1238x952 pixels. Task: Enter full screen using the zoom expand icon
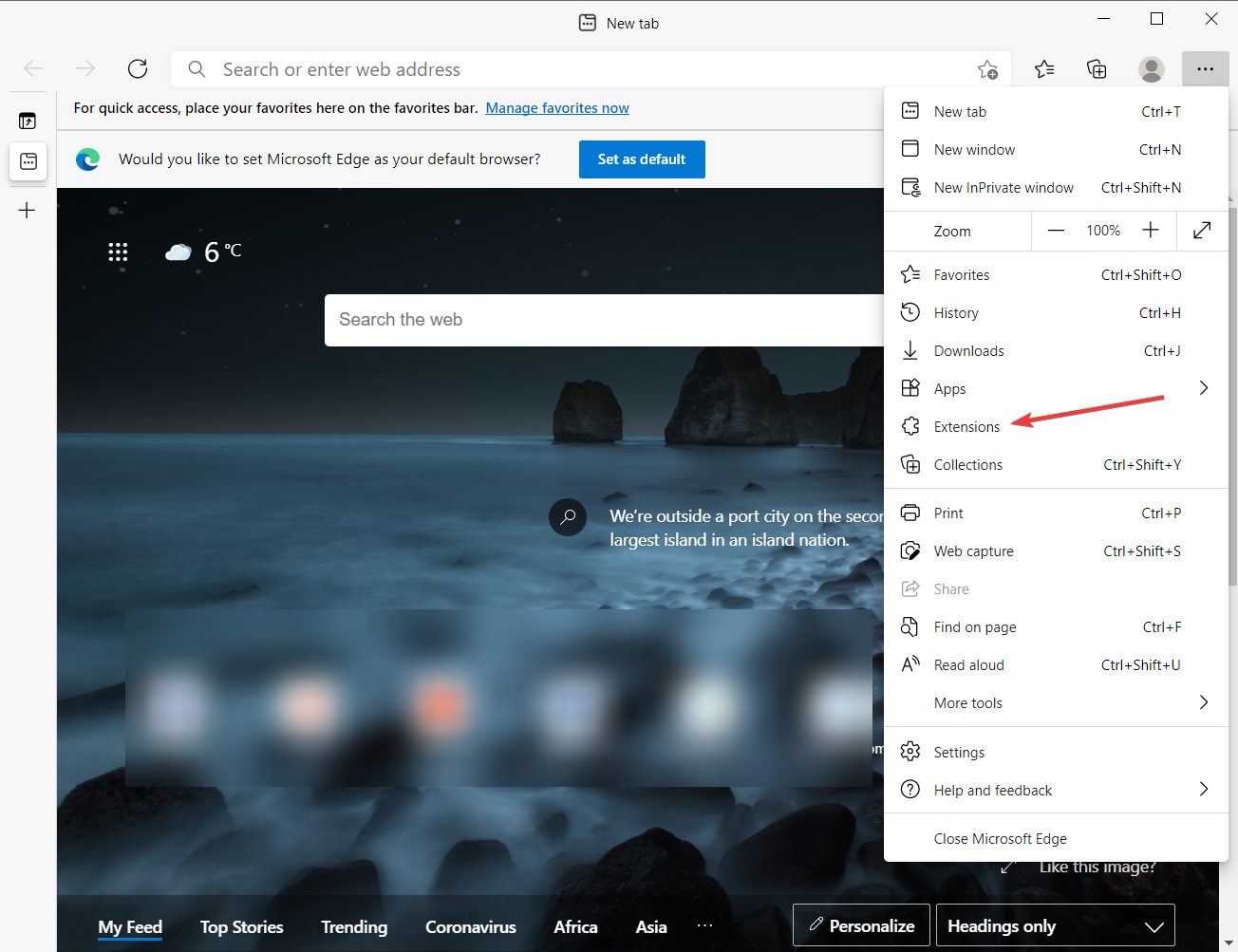tap(1202, 230)
